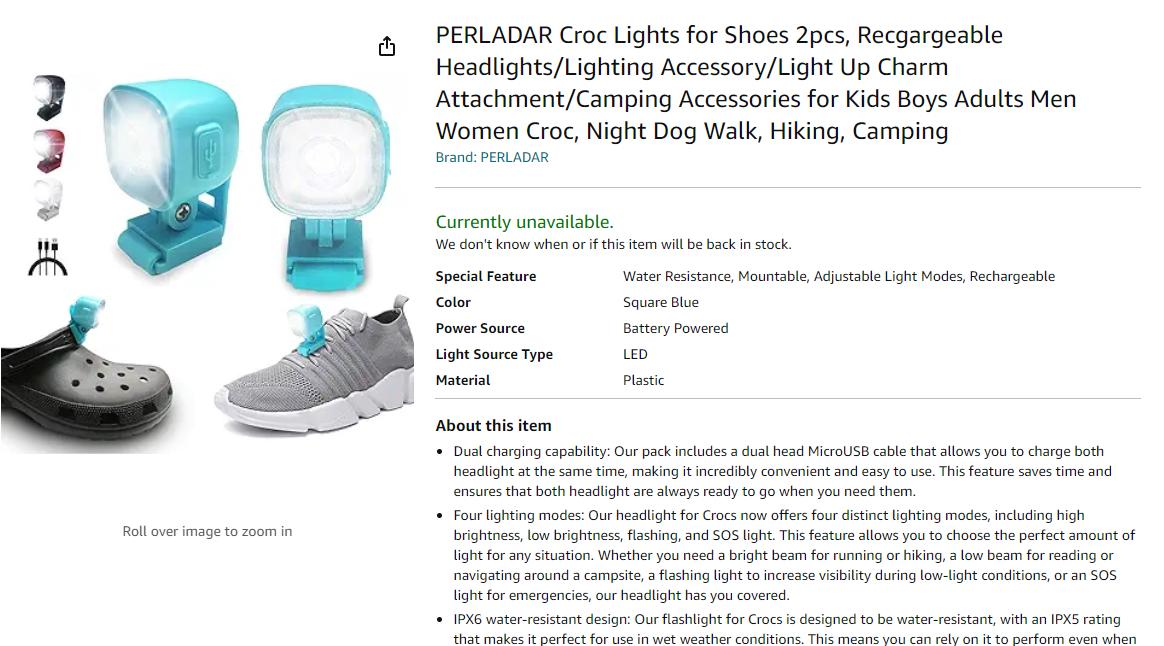1164x646 pixels.
Task: Select the white light thumbnail
Action: coord(49,200)
